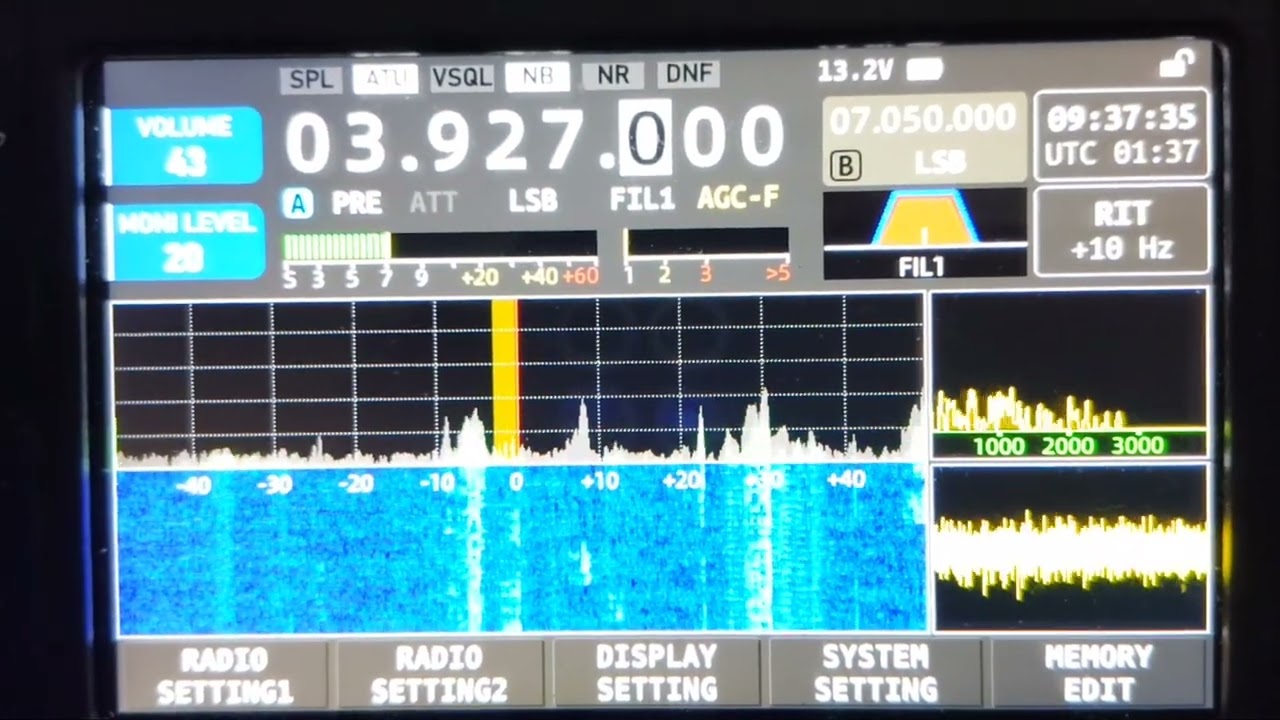Tap the FIL1 label under the passband graphic

tap(920, 267)
